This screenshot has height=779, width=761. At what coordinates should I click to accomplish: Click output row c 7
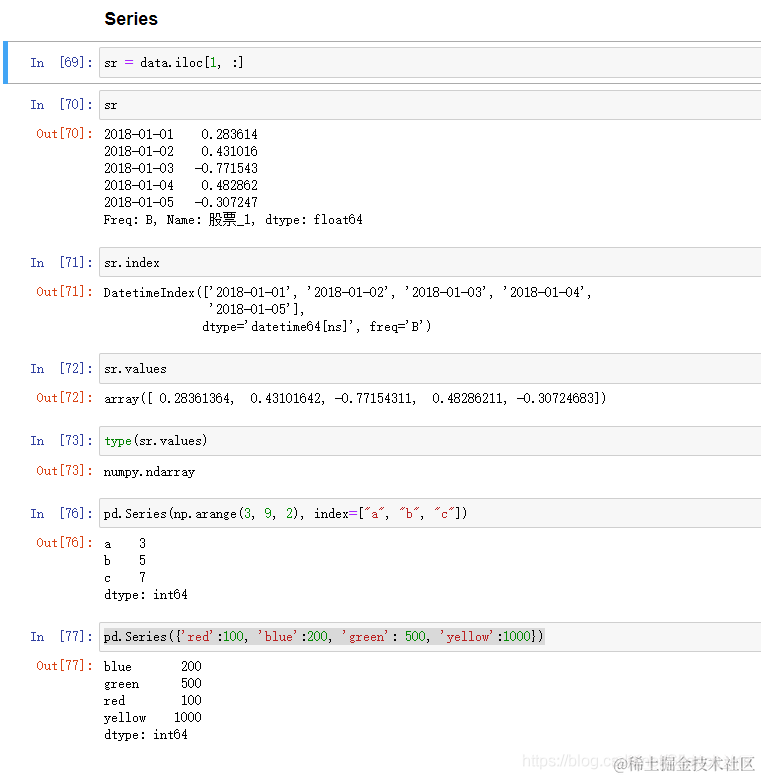pos(125,577)
